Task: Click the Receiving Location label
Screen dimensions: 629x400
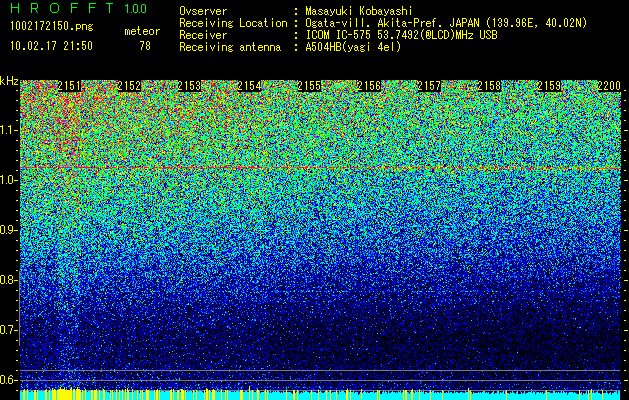Action: (x=233, y=23)
